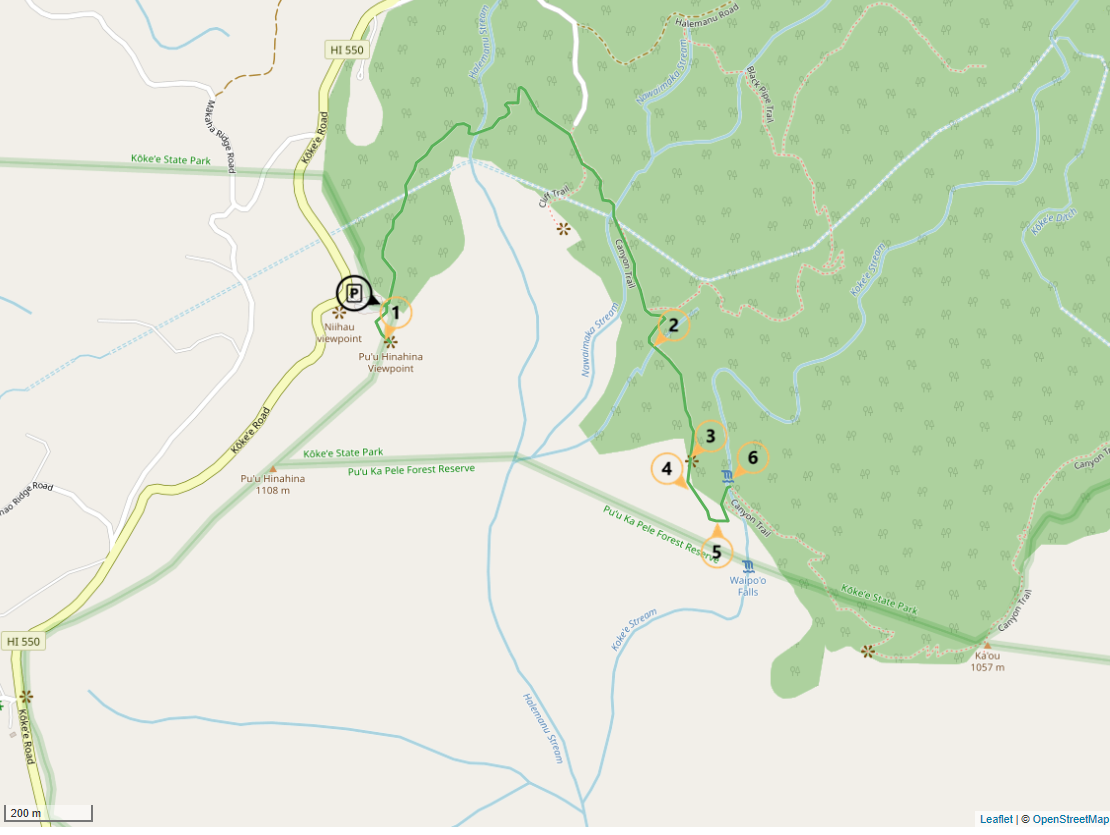
Task: Click the viewpoint symbol near Kōke'e Road bottom-left
Action: coord(26,696)
